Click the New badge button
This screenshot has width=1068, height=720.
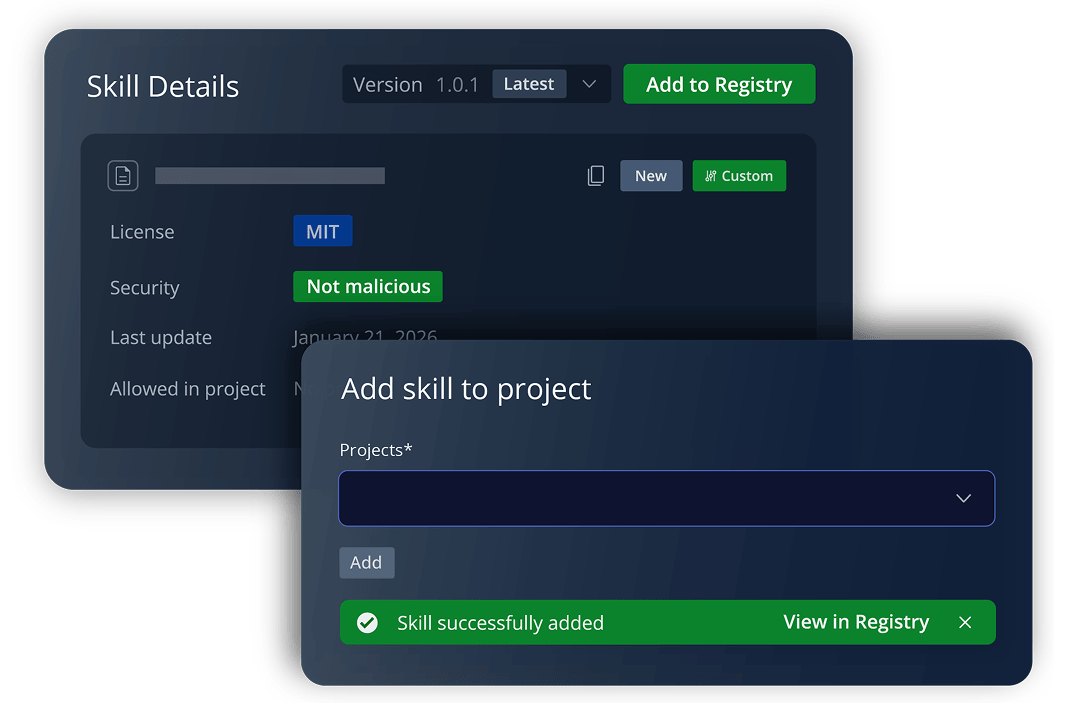click(x=650, y=176)
